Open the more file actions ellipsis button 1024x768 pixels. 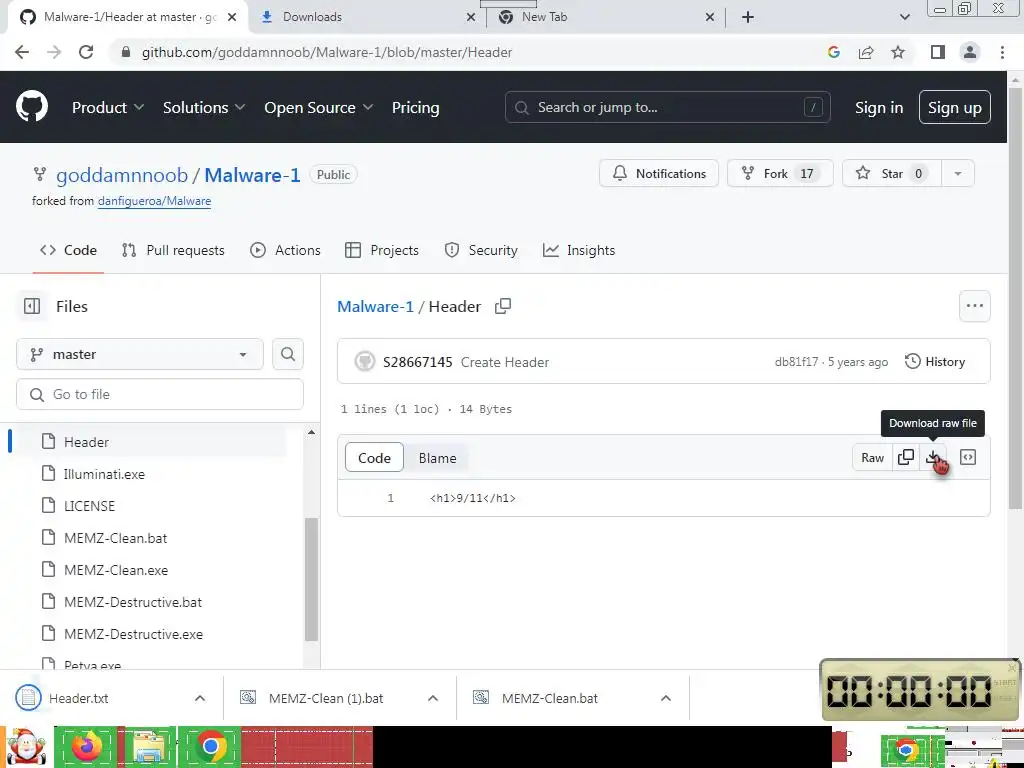[974, 306]
